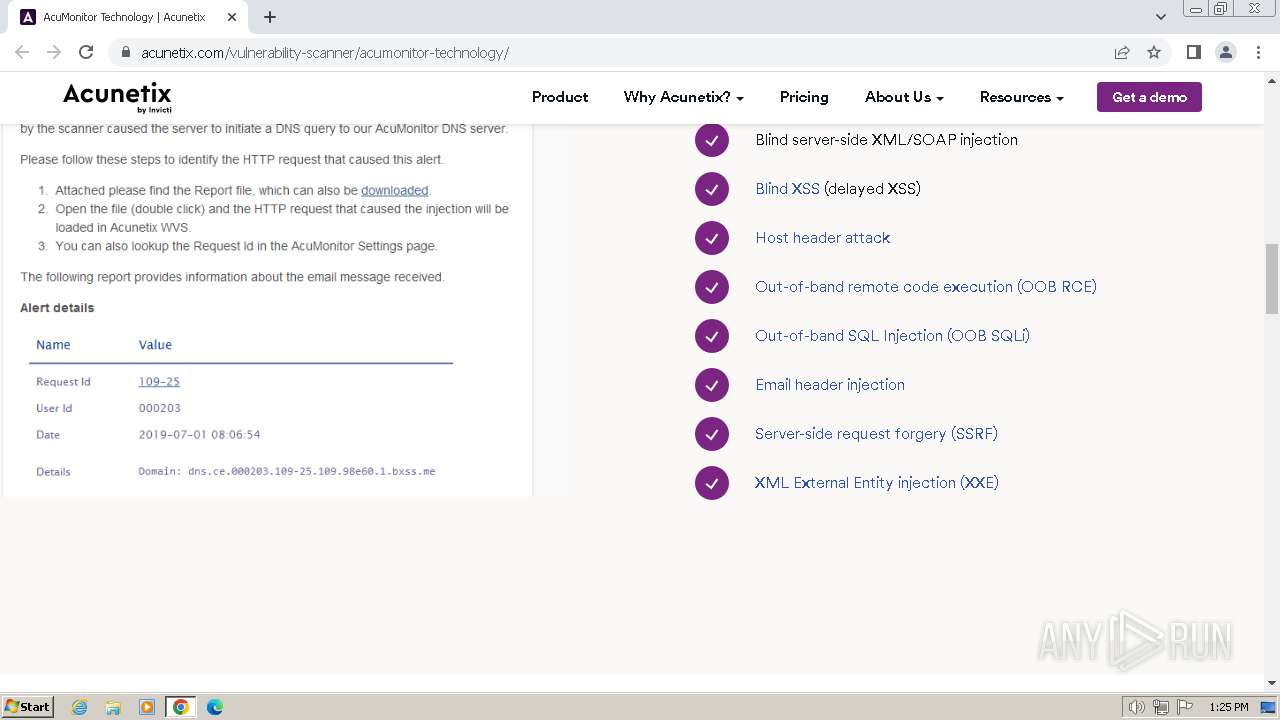Screen dimensions: 1280x720
Task: Open the Windows Start menu
Action: tap(27, 707)
